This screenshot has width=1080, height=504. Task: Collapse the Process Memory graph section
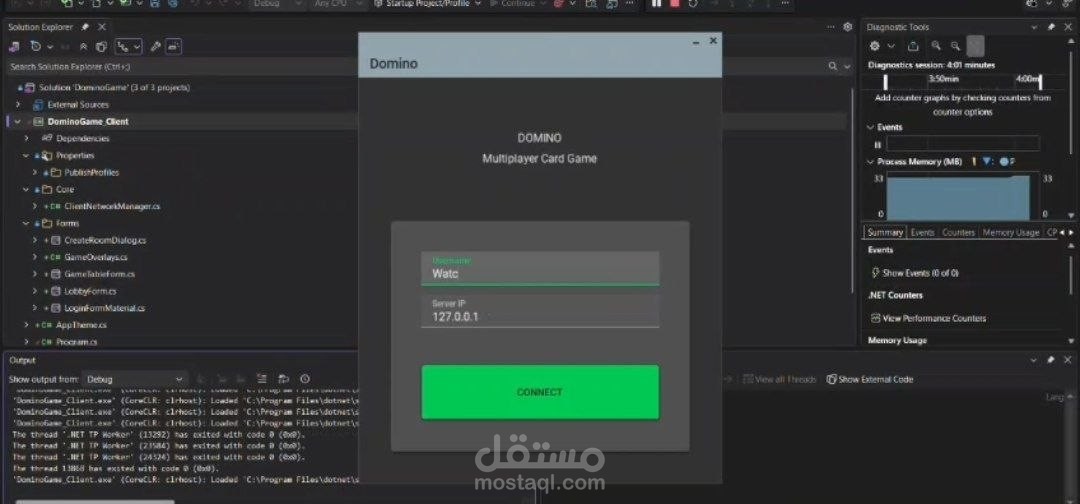click(x=871, y=162)
